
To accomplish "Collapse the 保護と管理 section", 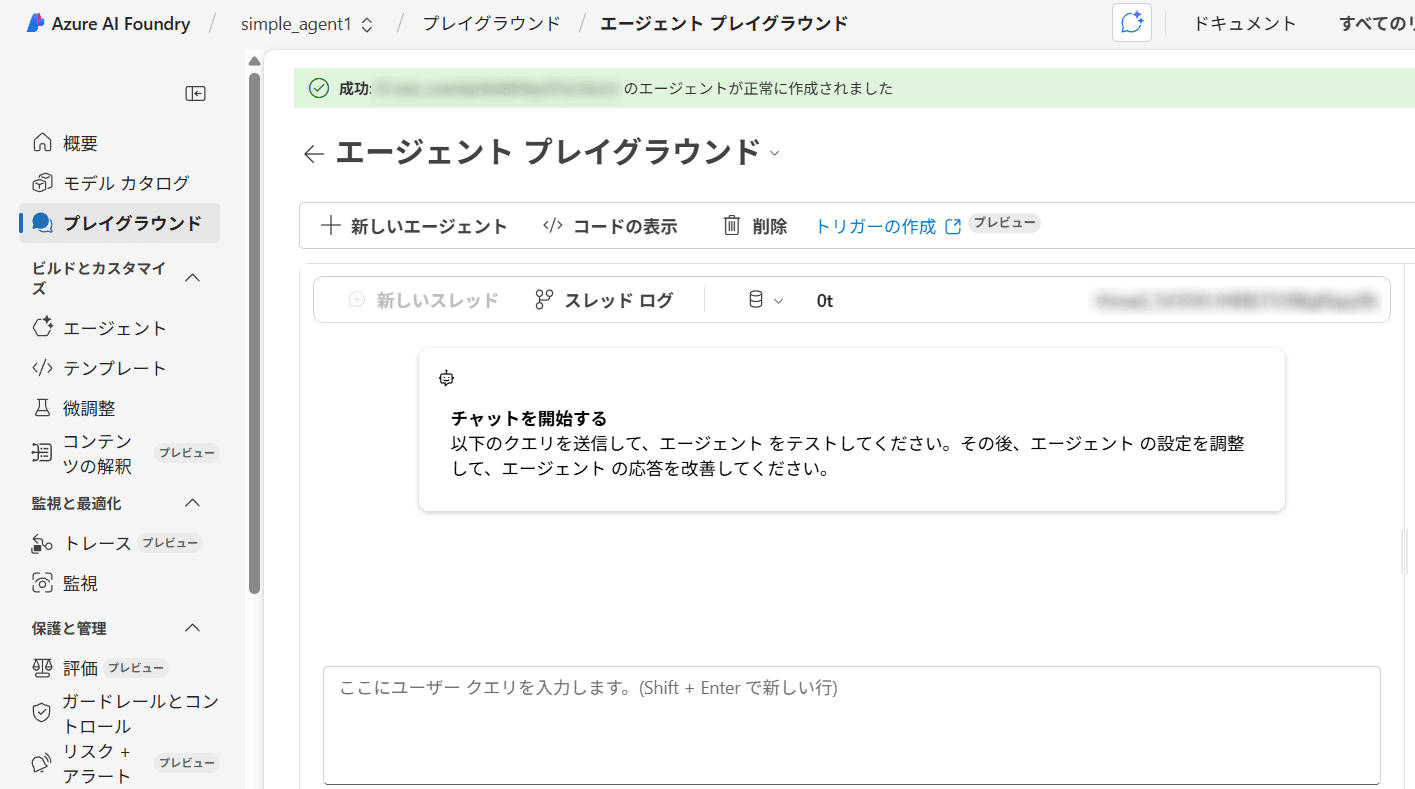I will click(193, 628).
